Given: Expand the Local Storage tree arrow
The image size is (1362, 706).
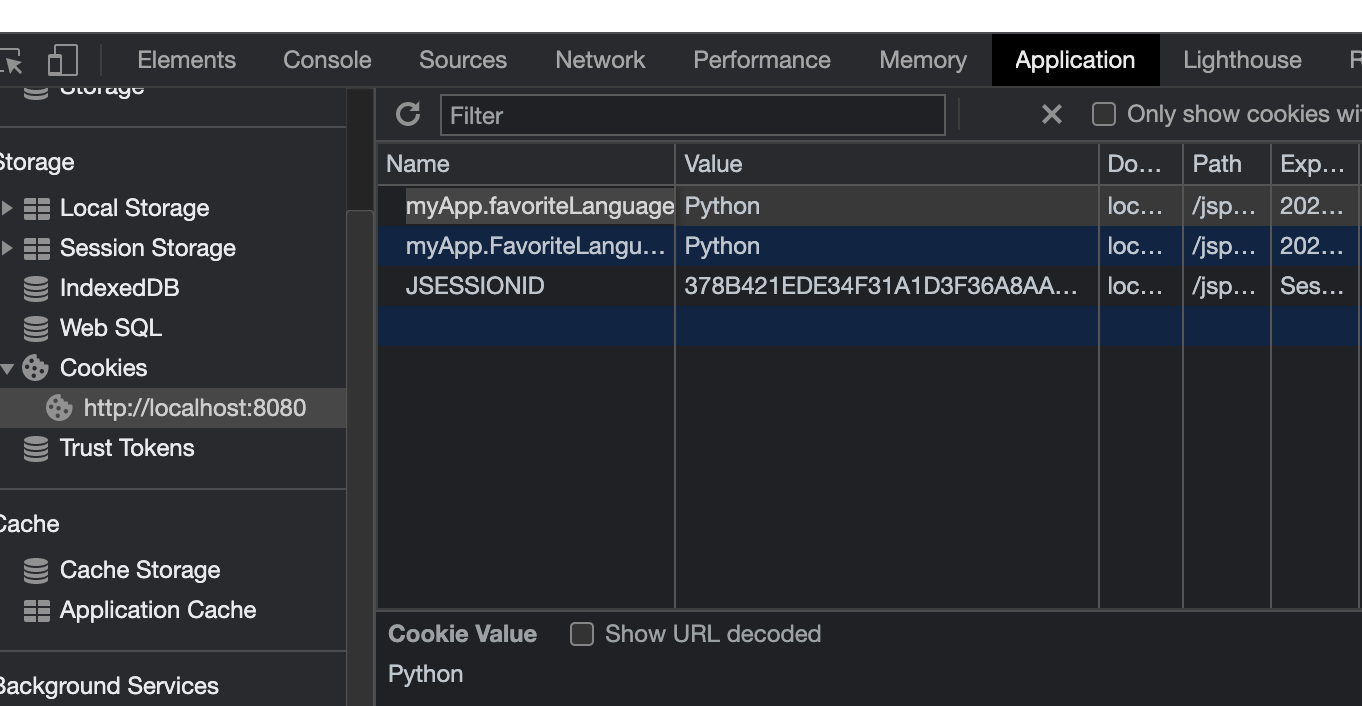Looking at the screenshot, I should [8, 208].
